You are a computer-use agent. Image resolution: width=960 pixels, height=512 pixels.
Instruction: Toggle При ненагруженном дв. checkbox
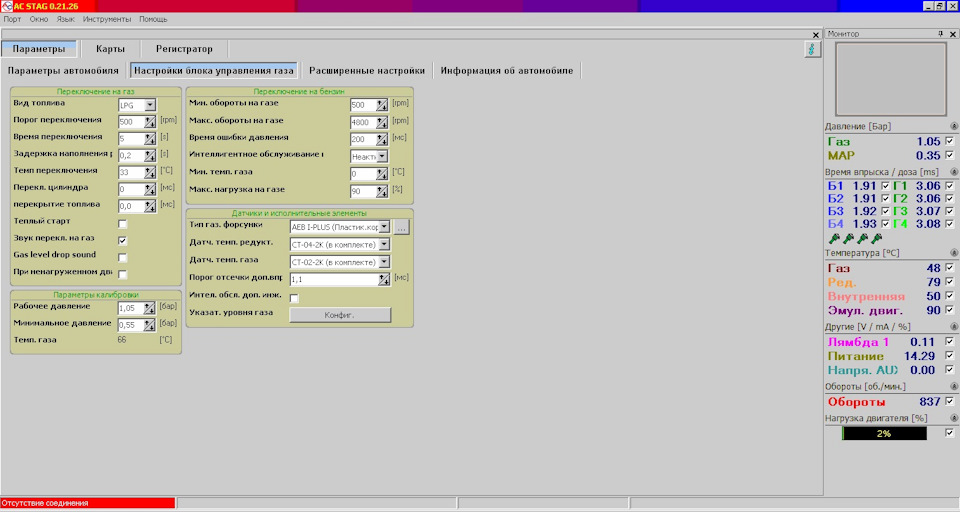pyautogui.click(x=122, y=274)
